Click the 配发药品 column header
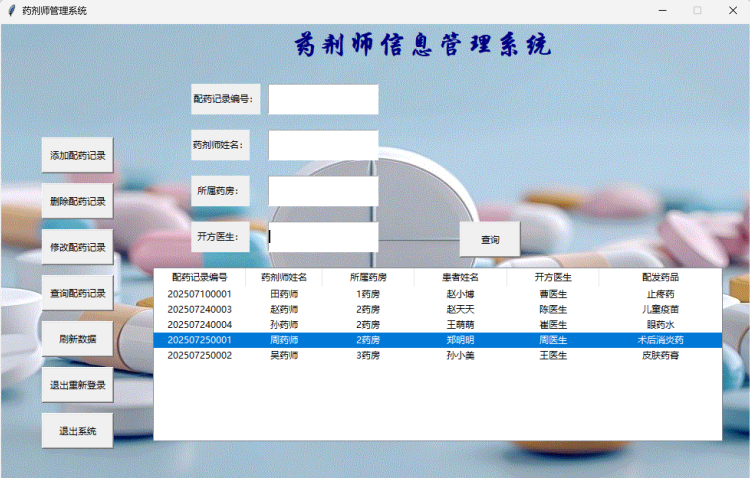Viewport: 750px width, 478px height. 660,277
